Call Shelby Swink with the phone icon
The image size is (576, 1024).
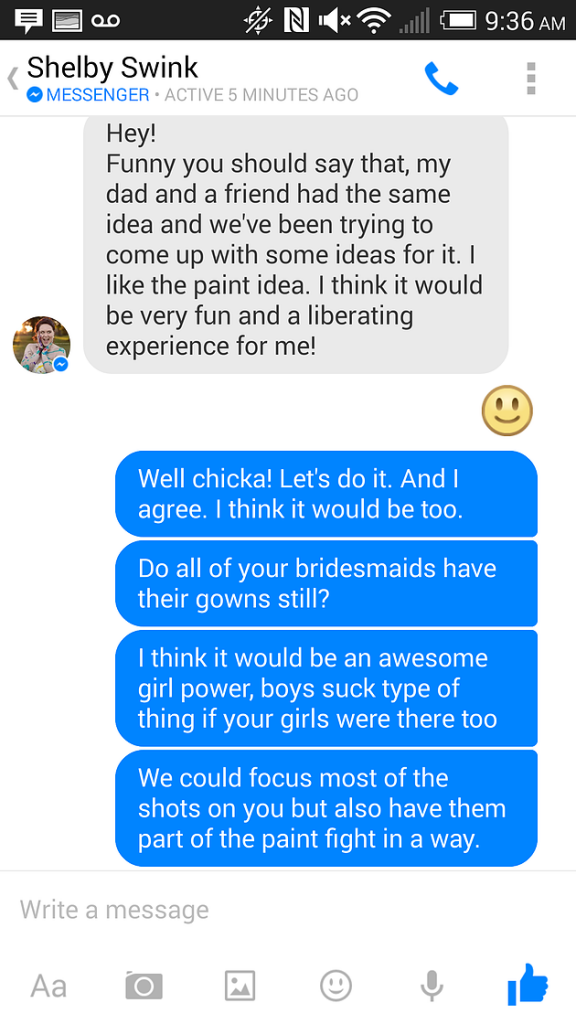441,79
